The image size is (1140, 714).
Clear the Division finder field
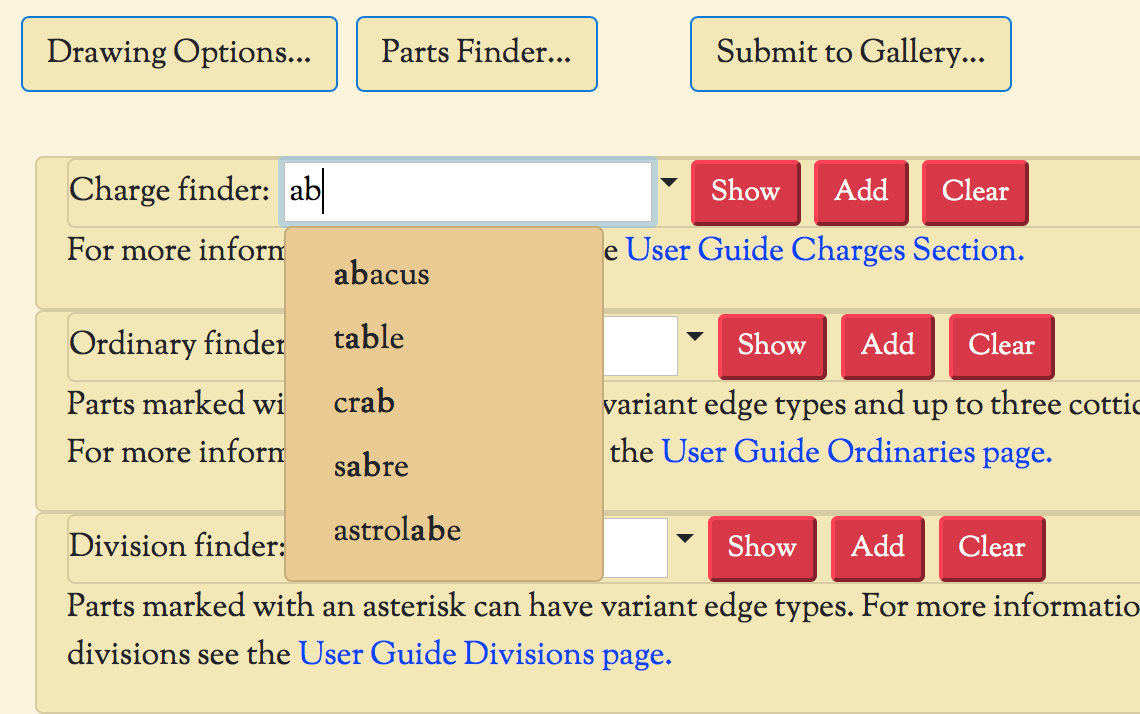[x=992, y=548]
